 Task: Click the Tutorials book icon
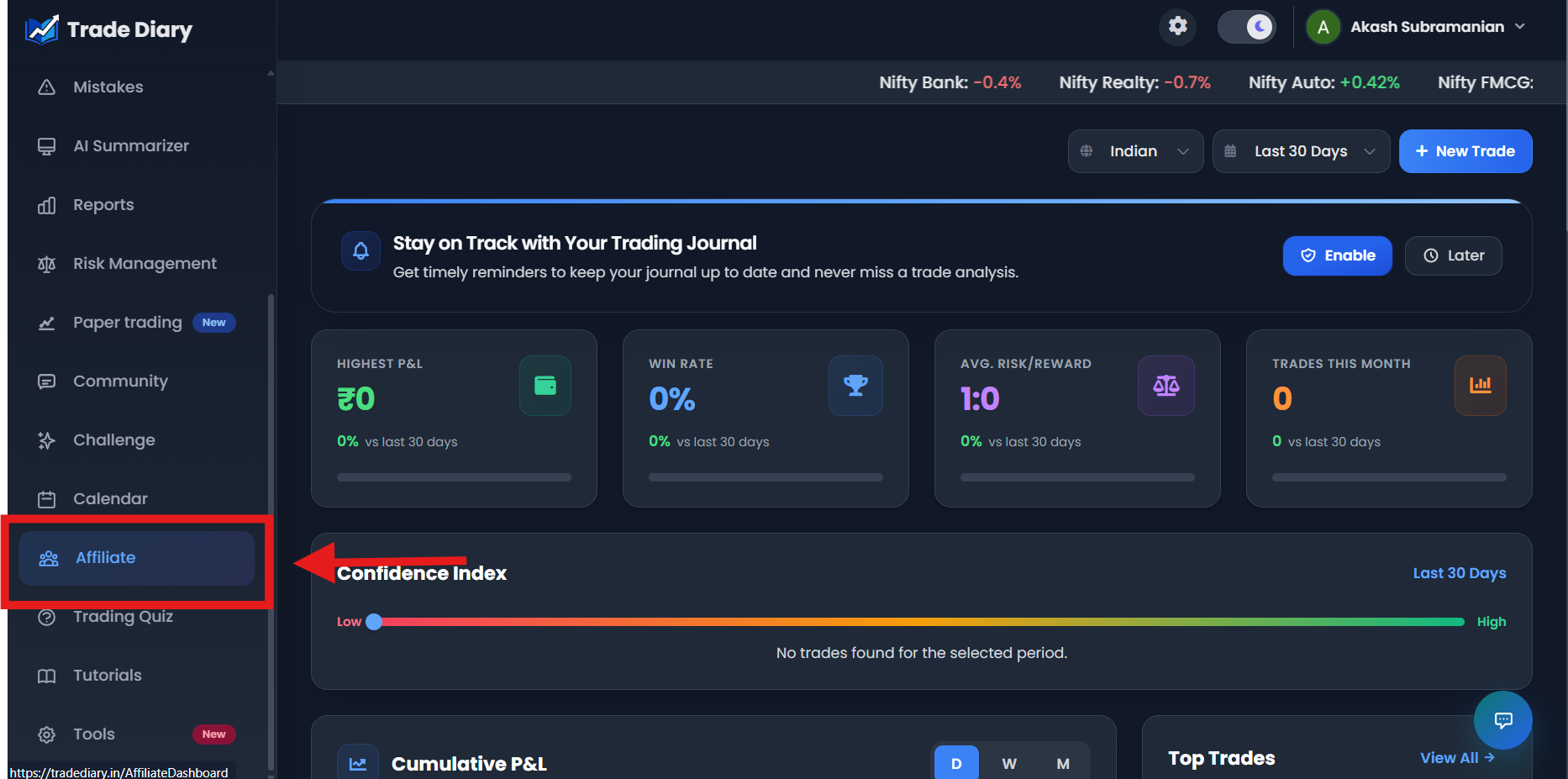[47, 676]
